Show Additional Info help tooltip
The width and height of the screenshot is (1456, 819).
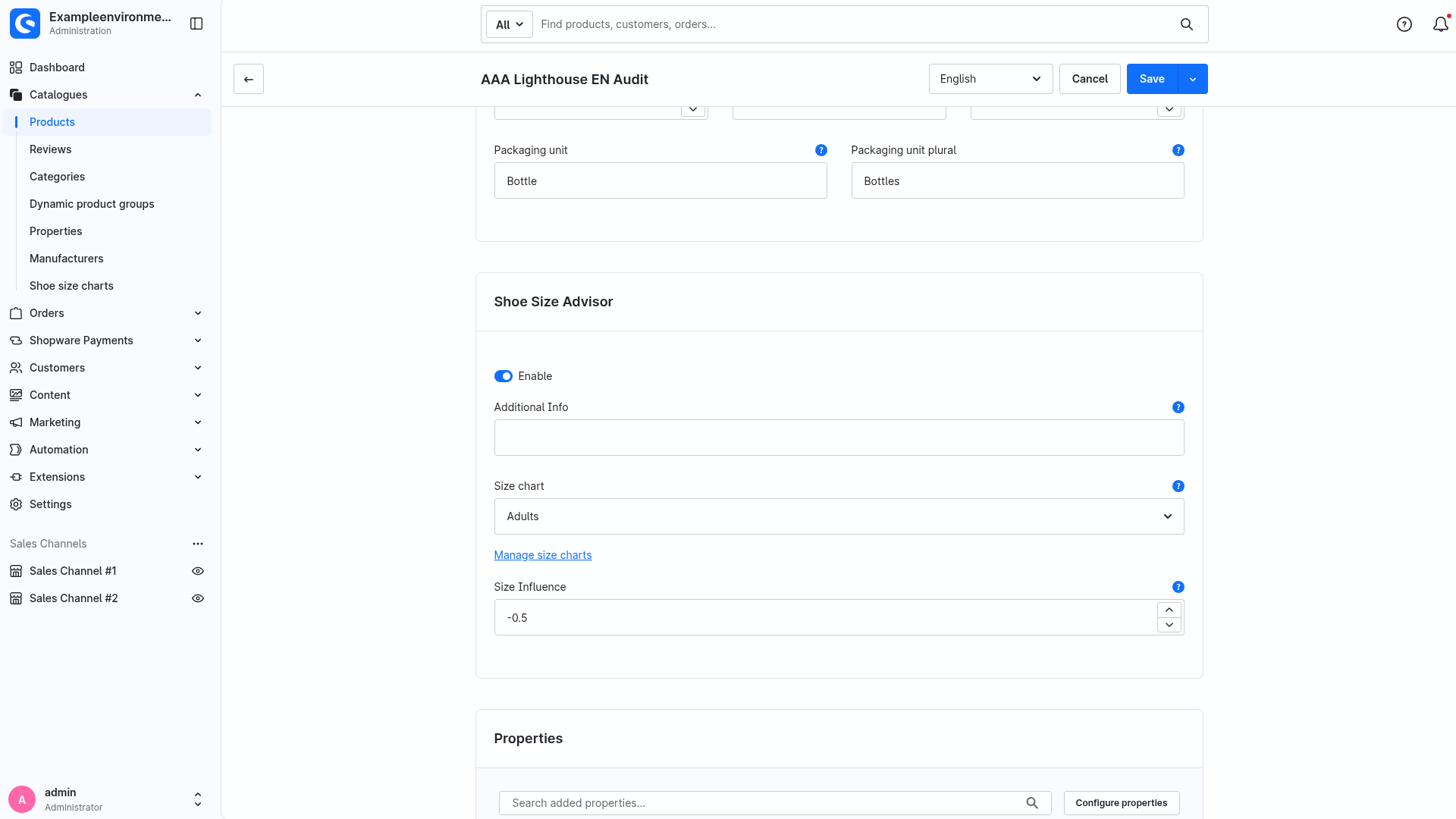(x=1178, y=407)
